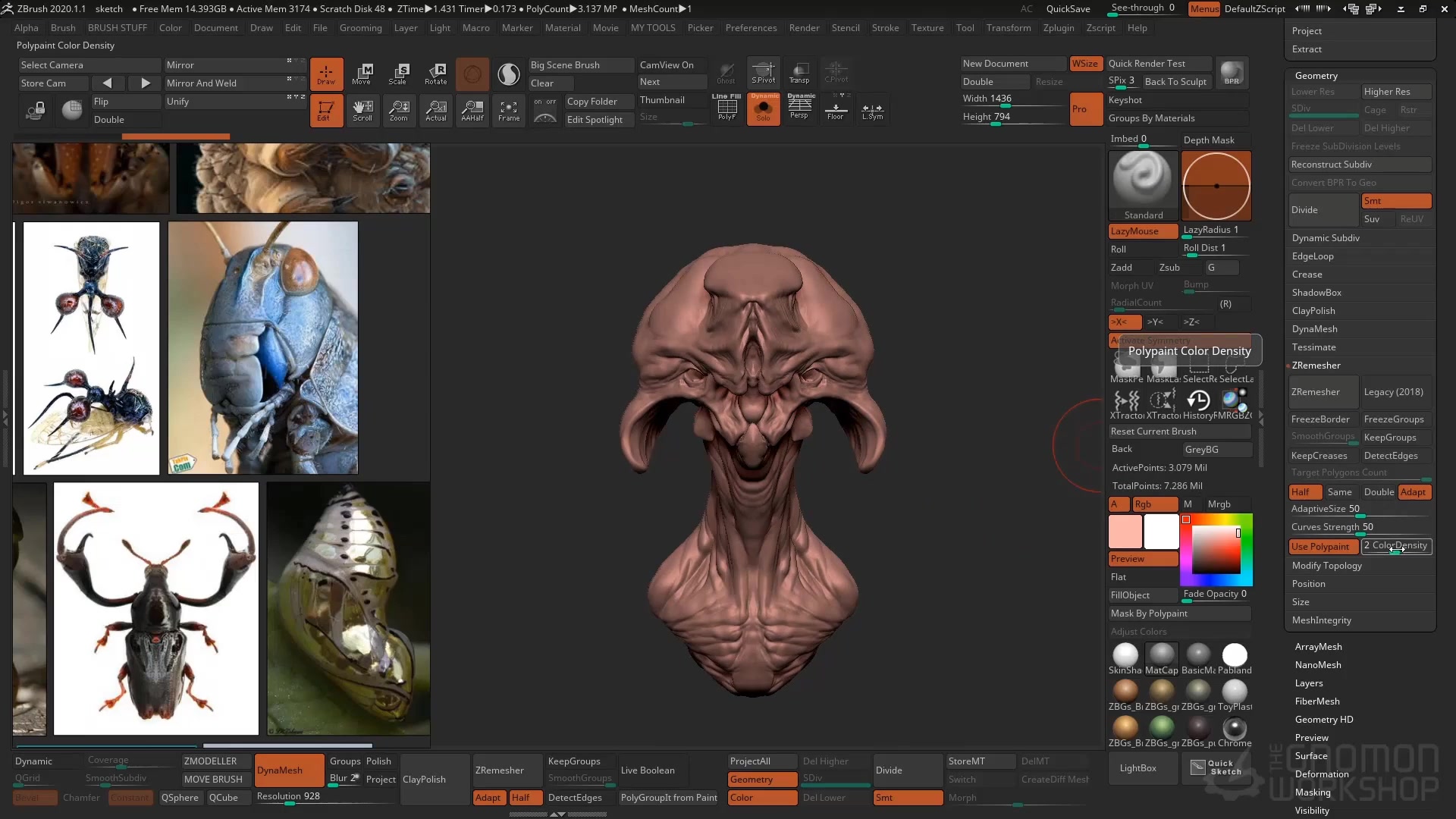Frame the mesh with Frame icon
Screen dimensions: 1456x819
coord(509,110)
